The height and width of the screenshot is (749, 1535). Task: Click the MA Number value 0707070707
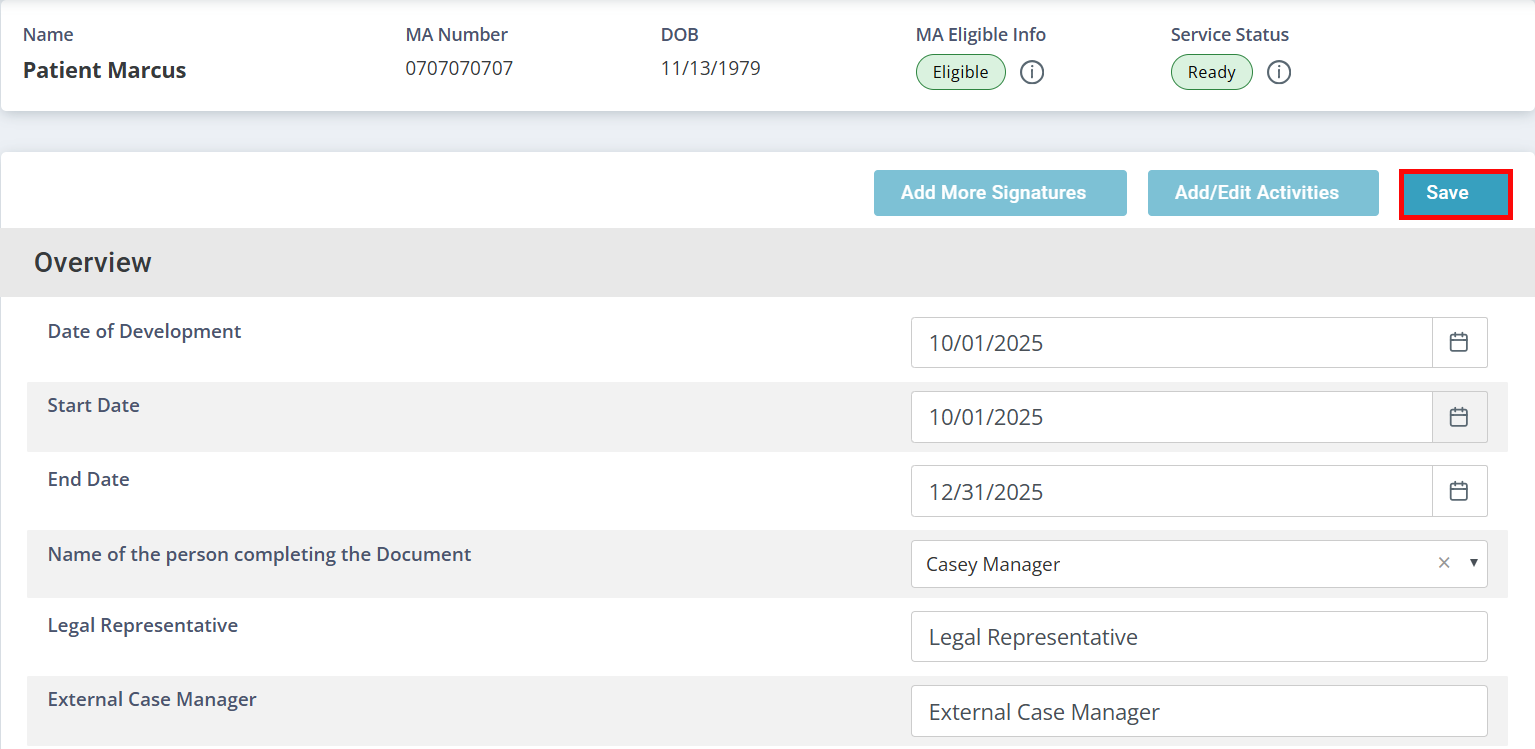[x=459, y=69]
